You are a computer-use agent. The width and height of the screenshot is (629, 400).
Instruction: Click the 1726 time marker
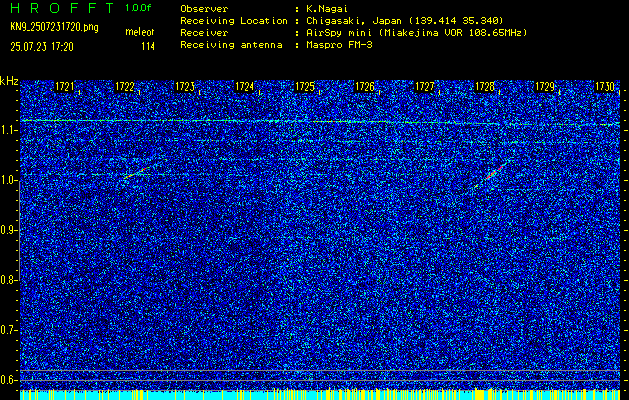pyautogui.click(x=365, y=87)
